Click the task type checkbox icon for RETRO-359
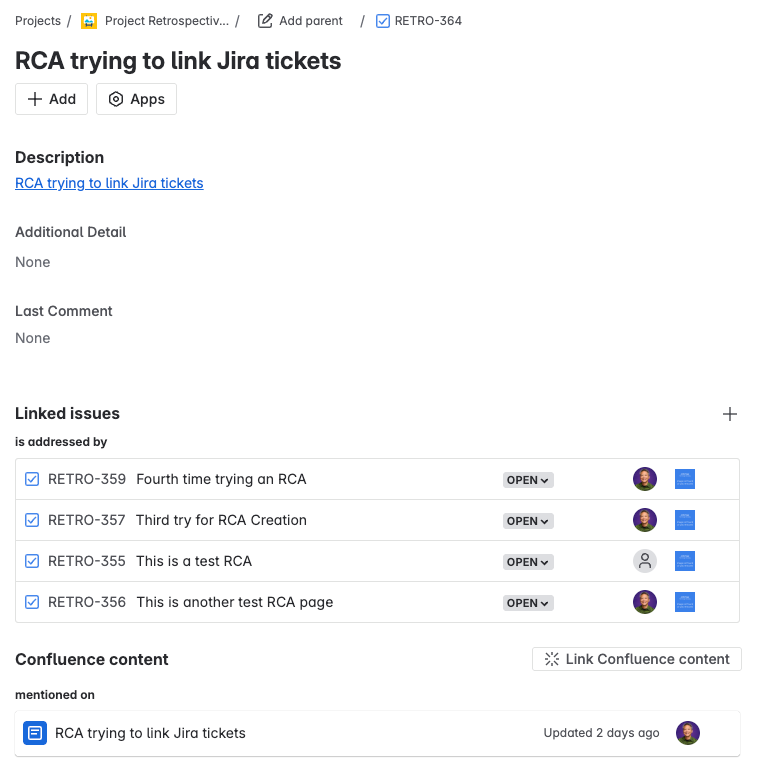Viewport: 762px width, 776px height. coord(32,480)
